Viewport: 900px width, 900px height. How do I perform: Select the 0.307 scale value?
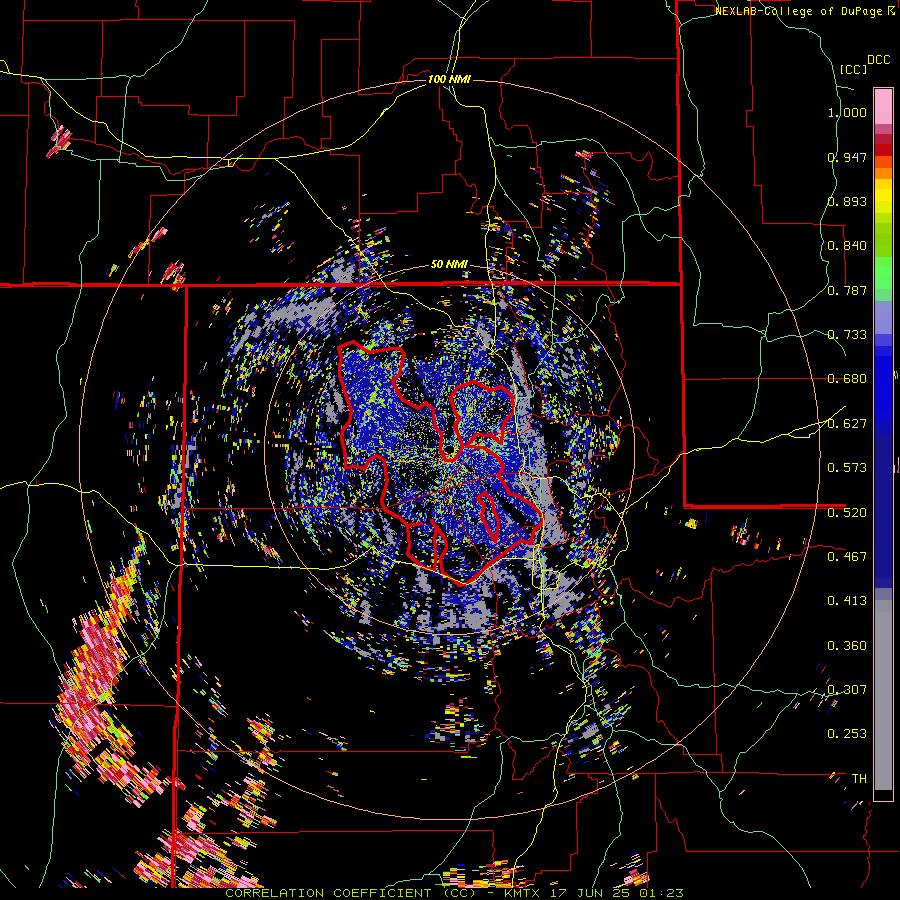pos(847,689)
